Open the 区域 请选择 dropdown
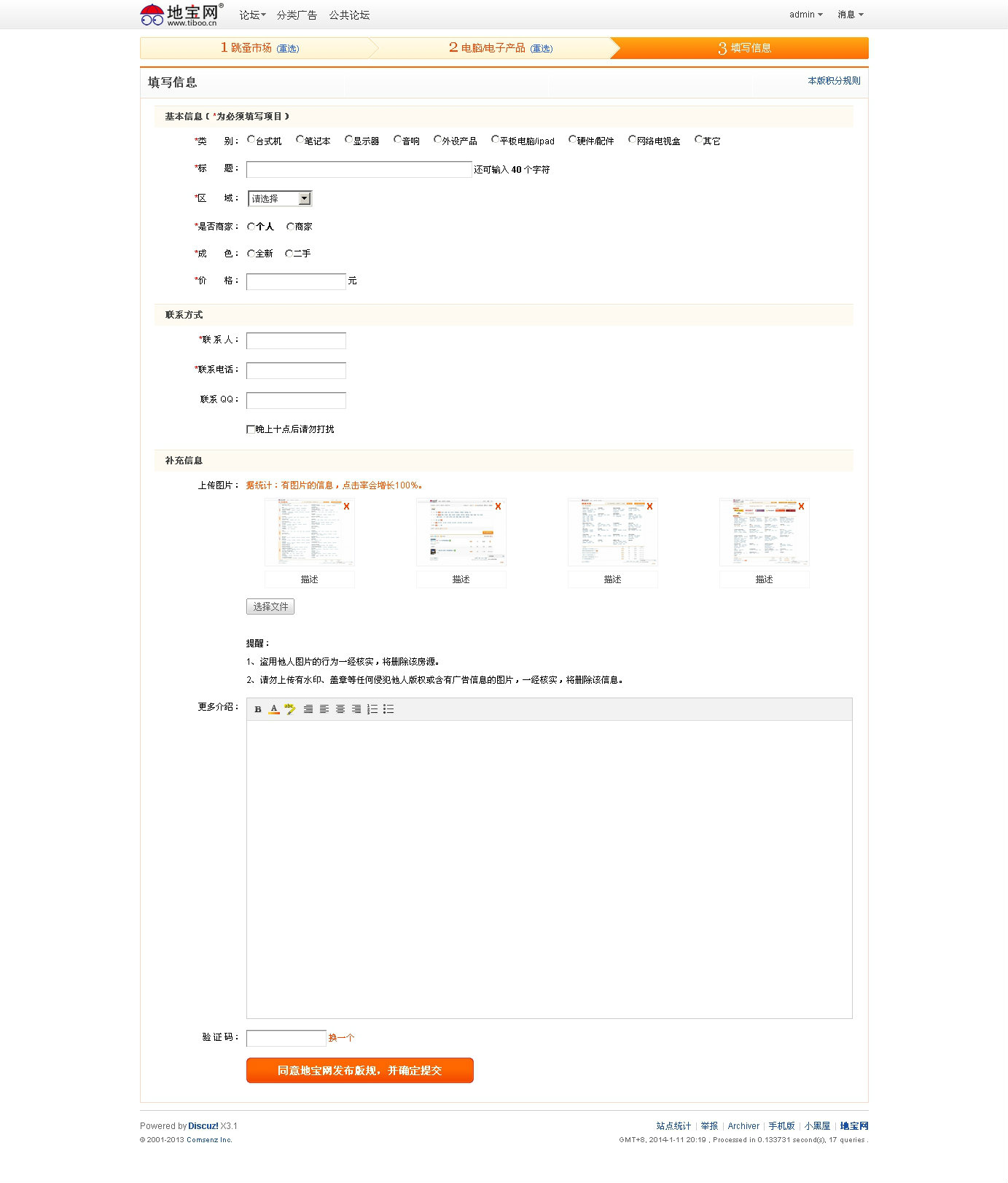Viewport: 1008px width, 1183px height. pos(280,198)
